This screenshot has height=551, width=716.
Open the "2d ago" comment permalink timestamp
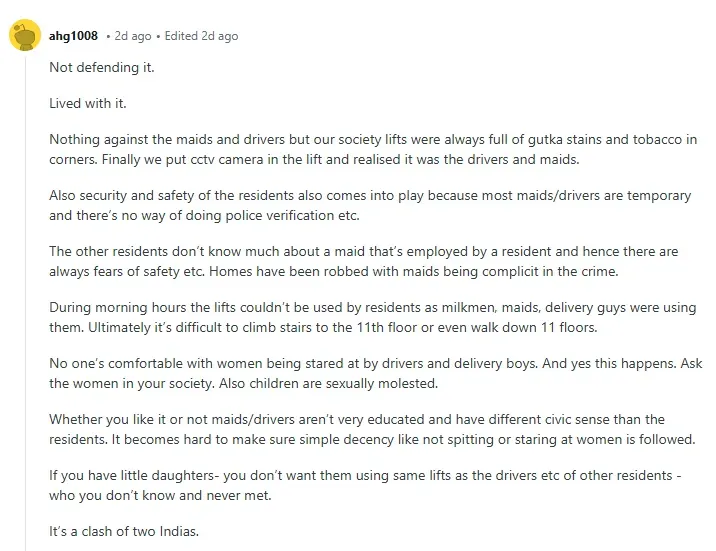[x=132, y=36]
